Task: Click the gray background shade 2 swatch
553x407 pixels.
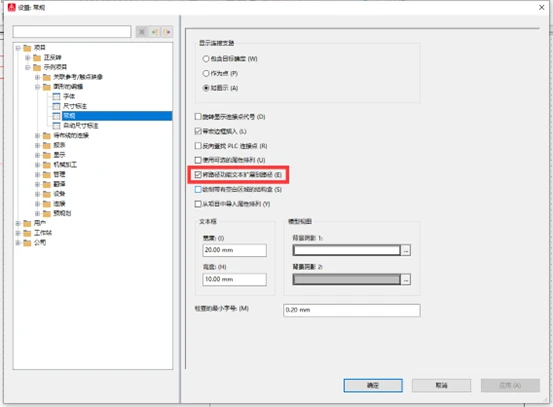Action: [x=347, y=280]
